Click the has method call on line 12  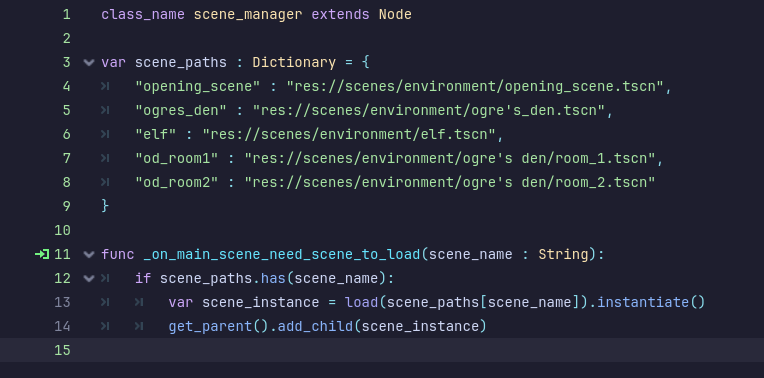[273, 278]
